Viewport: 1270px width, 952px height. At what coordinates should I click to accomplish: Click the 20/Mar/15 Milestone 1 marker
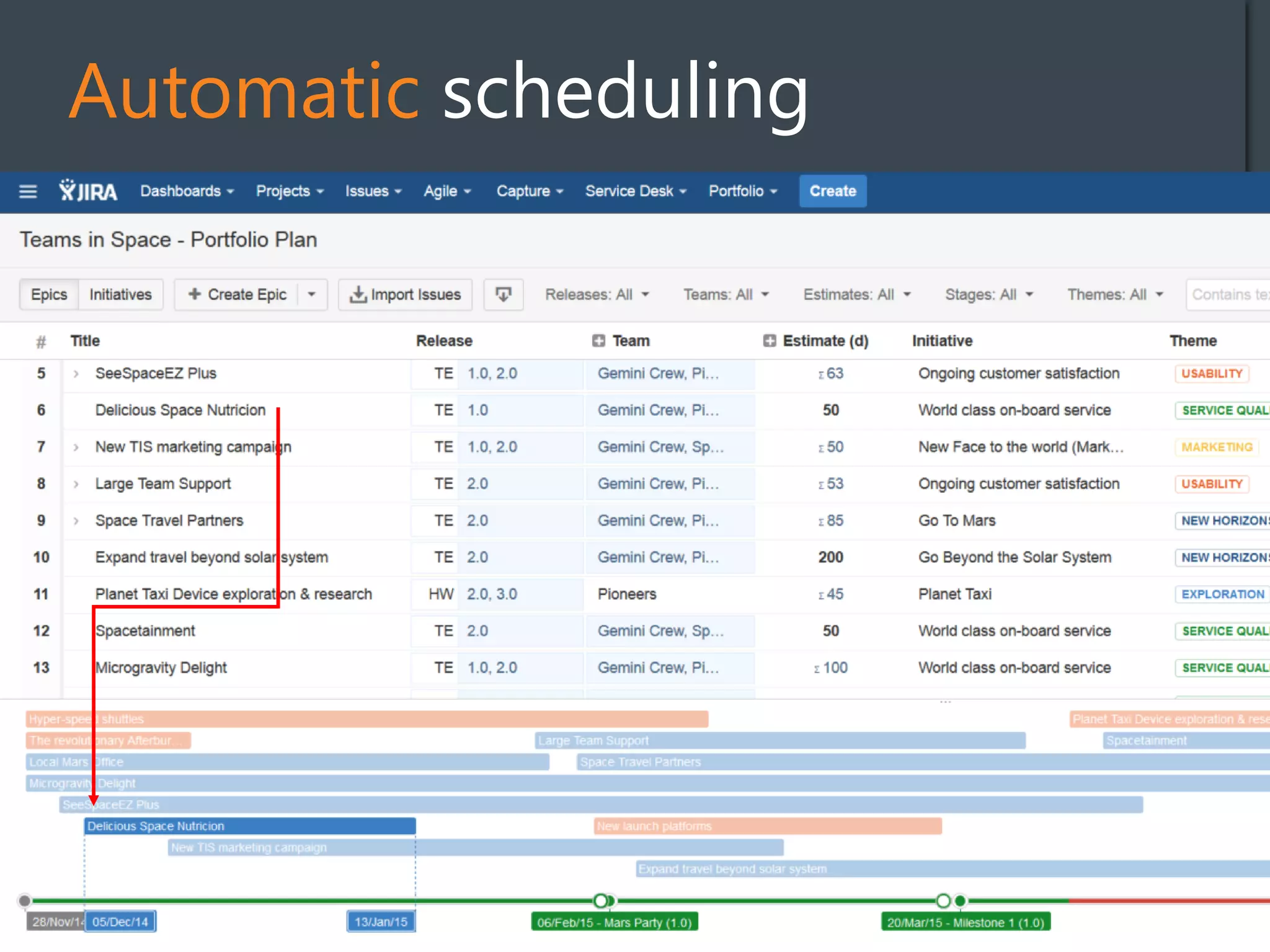click(x=966, y=922)
